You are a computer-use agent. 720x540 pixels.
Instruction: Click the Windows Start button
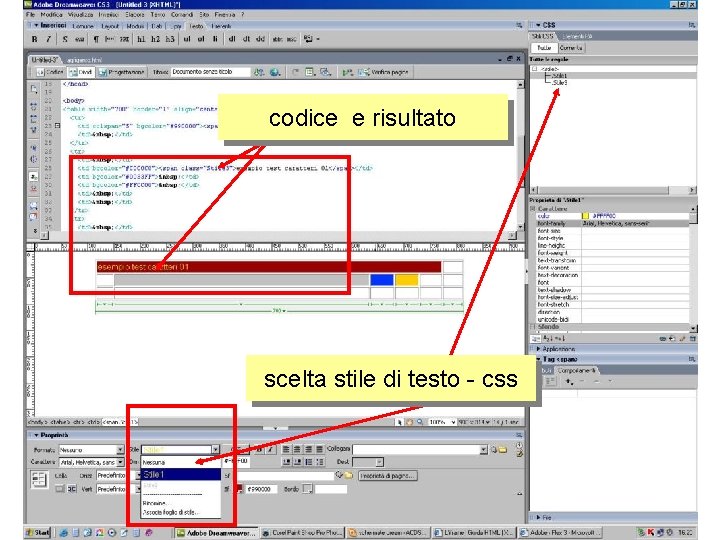pos(38,533)
